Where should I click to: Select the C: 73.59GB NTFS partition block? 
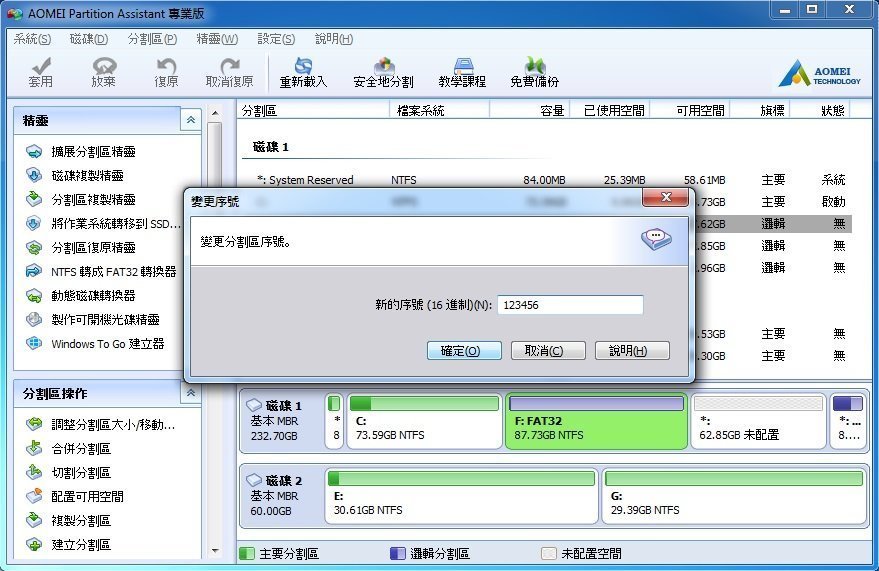point(424,421)
